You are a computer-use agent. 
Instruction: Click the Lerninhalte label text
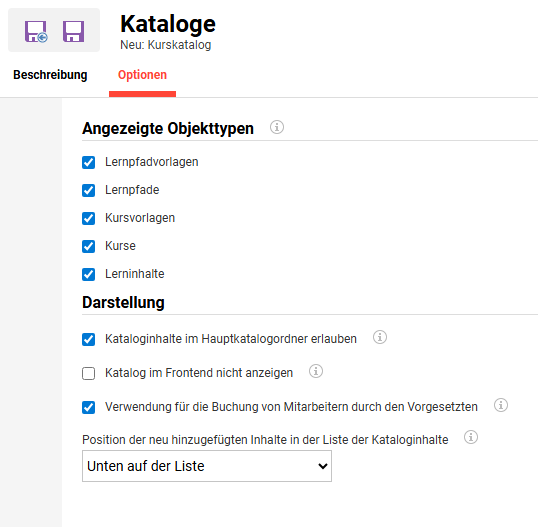click(135, 274)
